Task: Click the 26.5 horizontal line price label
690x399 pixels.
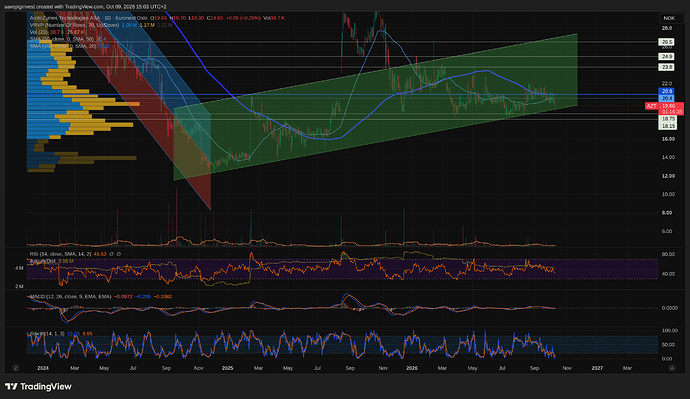Action: pyautogui.click(x=667, y=42)
